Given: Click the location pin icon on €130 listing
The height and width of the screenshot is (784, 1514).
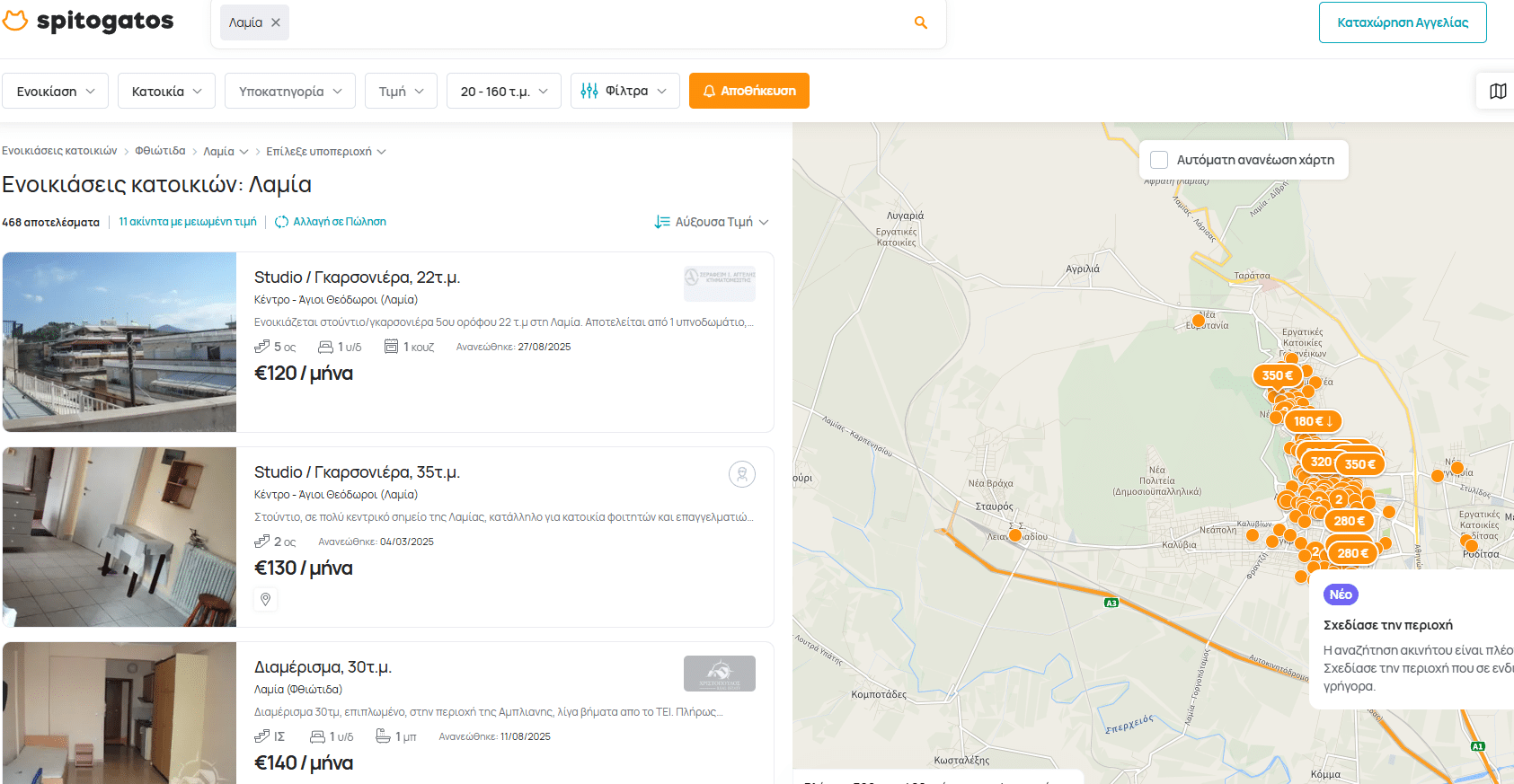Looking at the screenshot, I should (265, 599).
